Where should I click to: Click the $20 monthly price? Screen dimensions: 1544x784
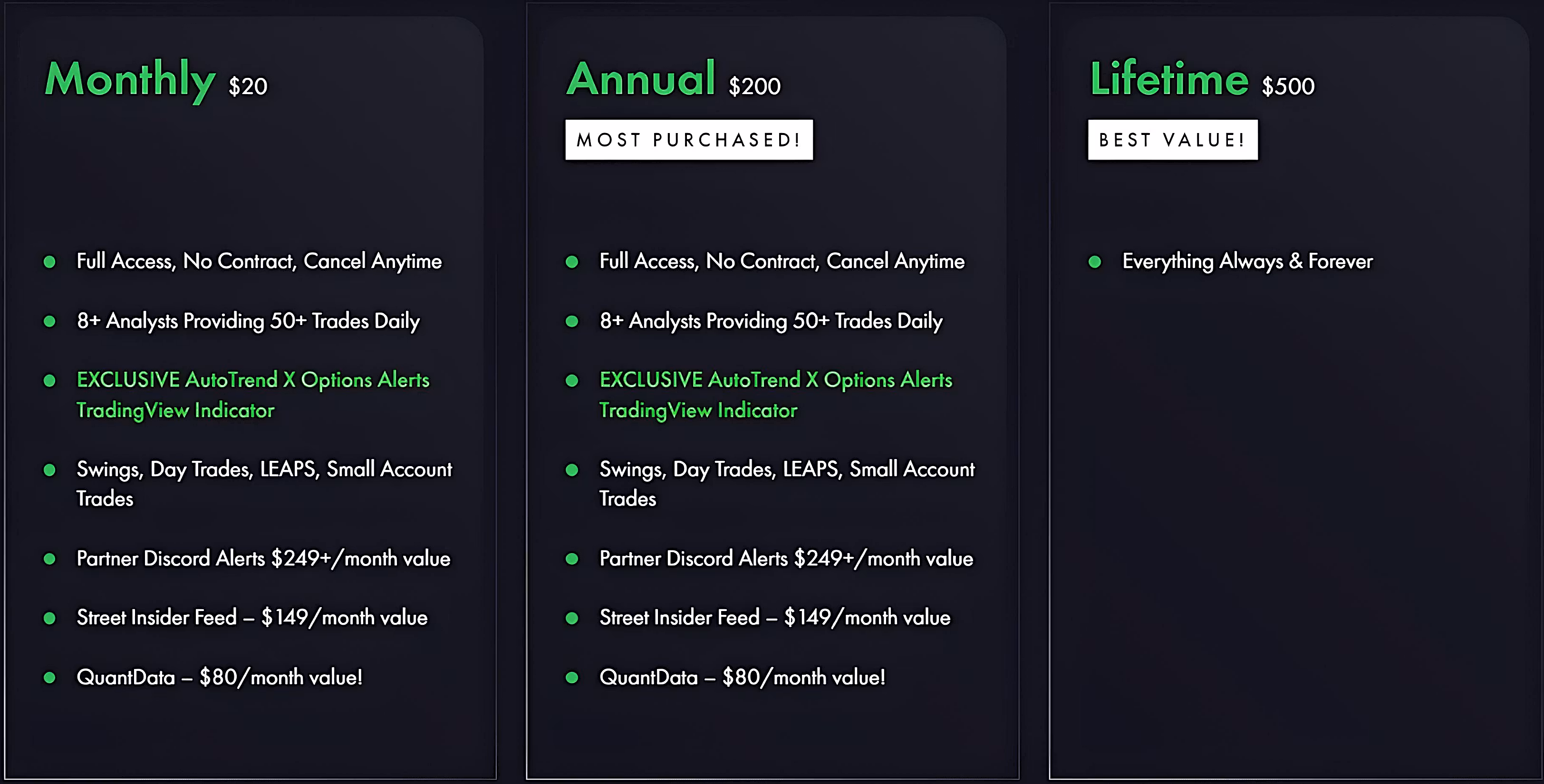248,87
